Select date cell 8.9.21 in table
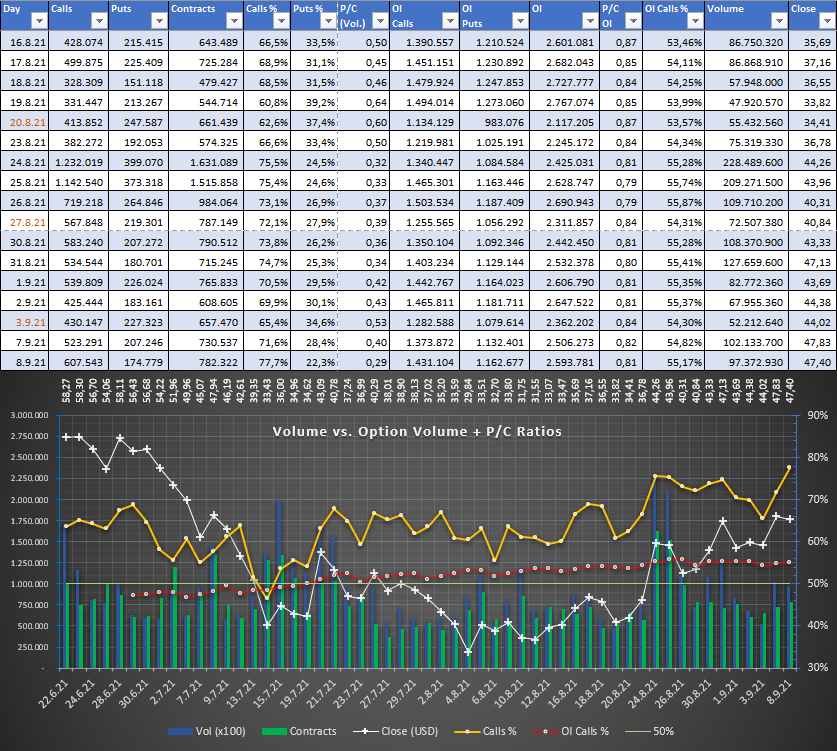 coord(25,362)
